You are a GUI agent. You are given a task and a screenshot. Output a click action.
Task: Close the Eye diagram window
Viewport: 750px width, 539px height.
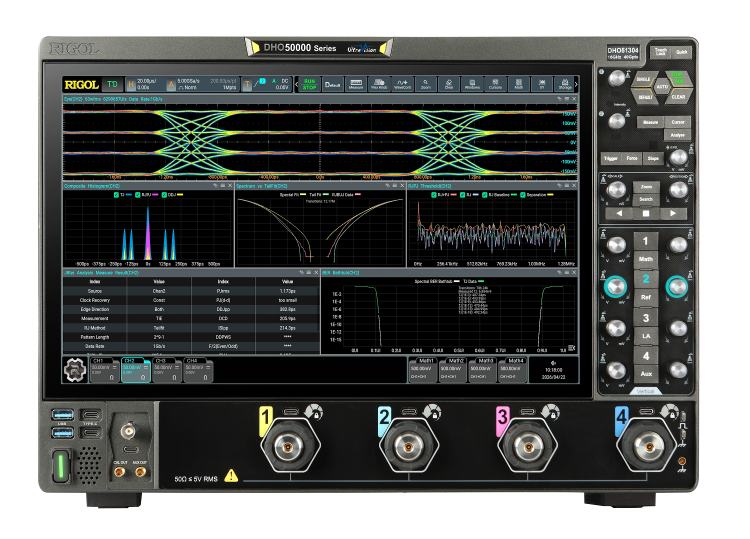(574, 99)
